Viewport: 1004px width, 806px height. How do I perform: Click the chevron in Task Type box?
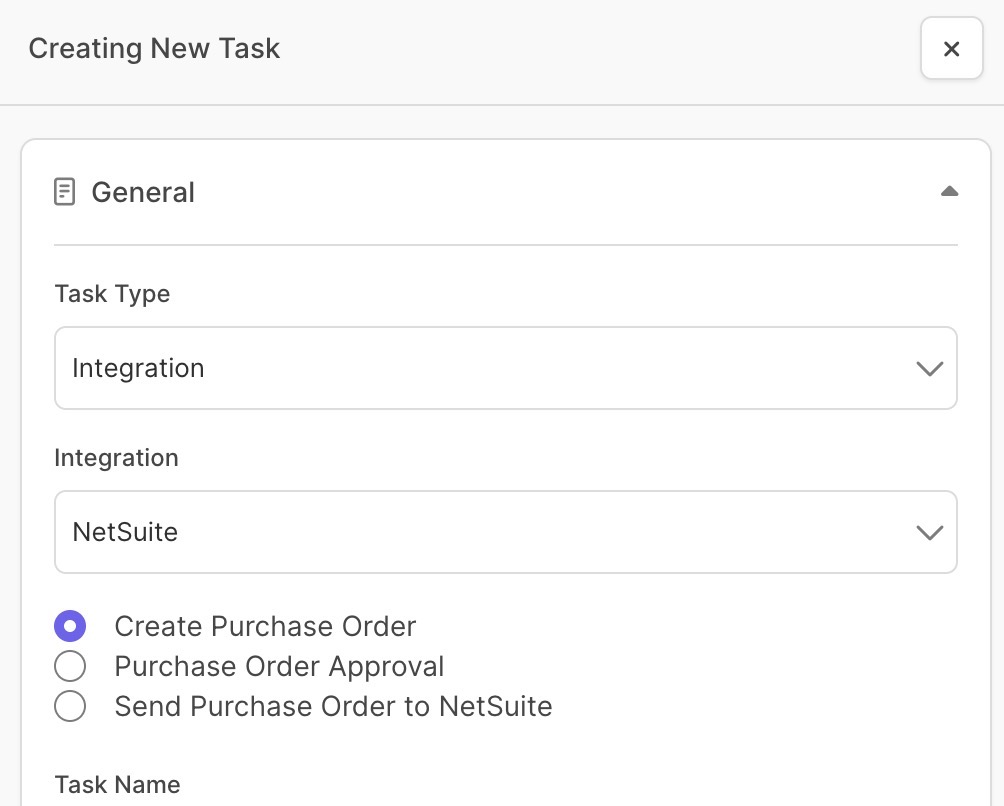(x=929, y=369)
